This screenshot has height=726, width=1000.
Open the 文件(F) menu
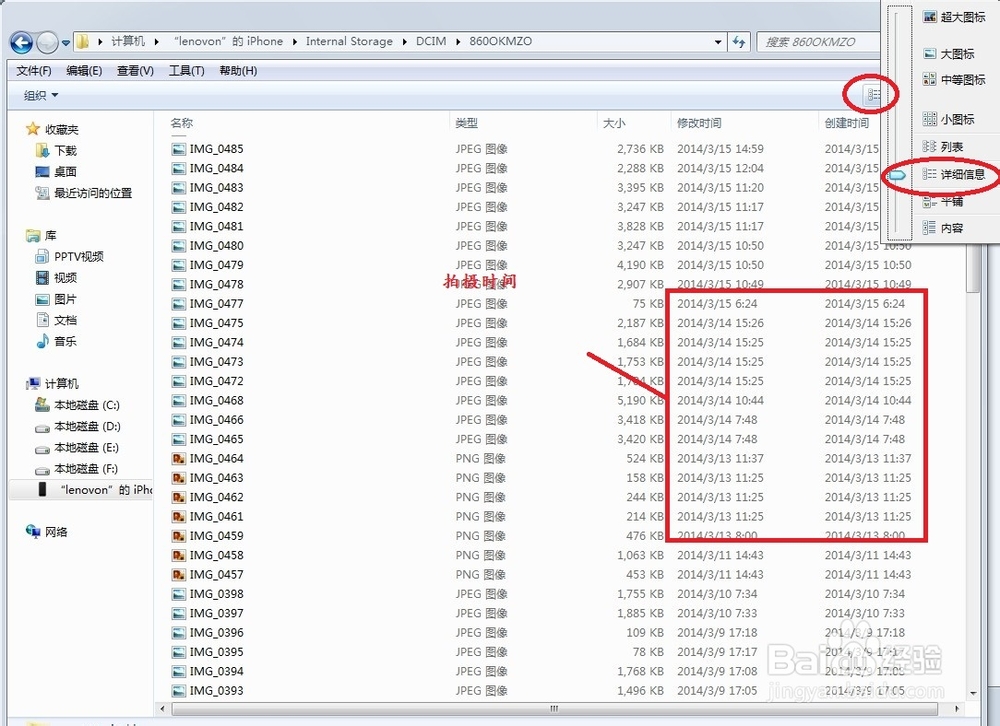click(34, 71)
